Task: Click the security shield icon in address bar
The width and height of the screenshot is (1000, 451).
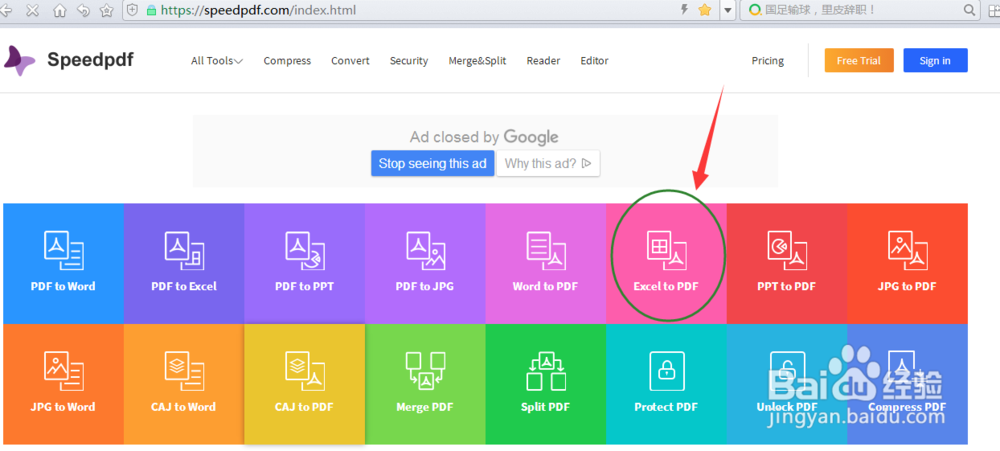Action: coord(133,10)
